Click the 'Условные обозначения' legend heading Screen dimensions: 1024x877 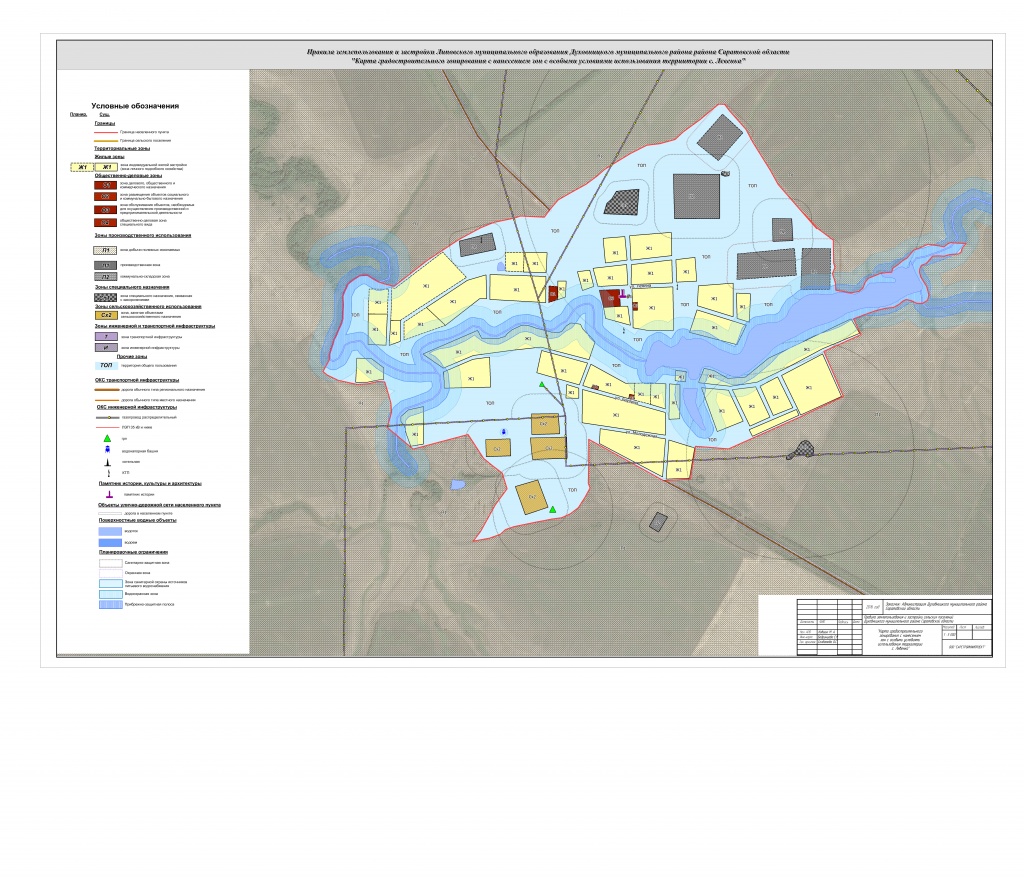(134, 106)
